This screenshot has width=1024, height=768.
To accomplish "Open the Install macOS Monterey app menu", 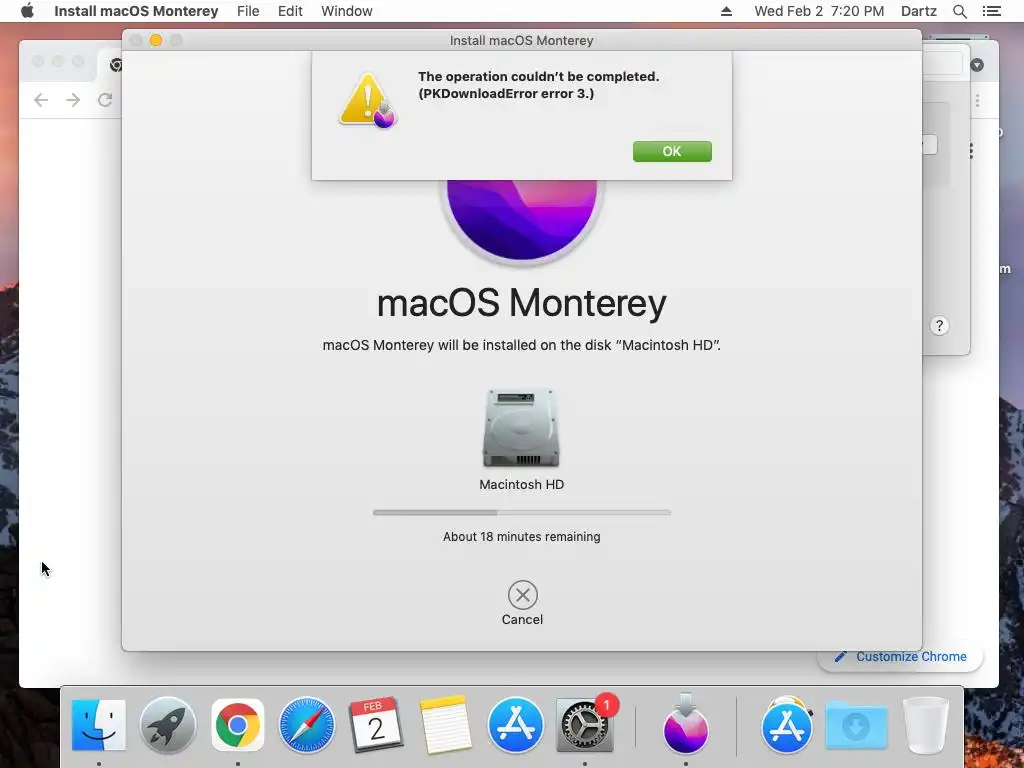I will (x=136, y=11).
